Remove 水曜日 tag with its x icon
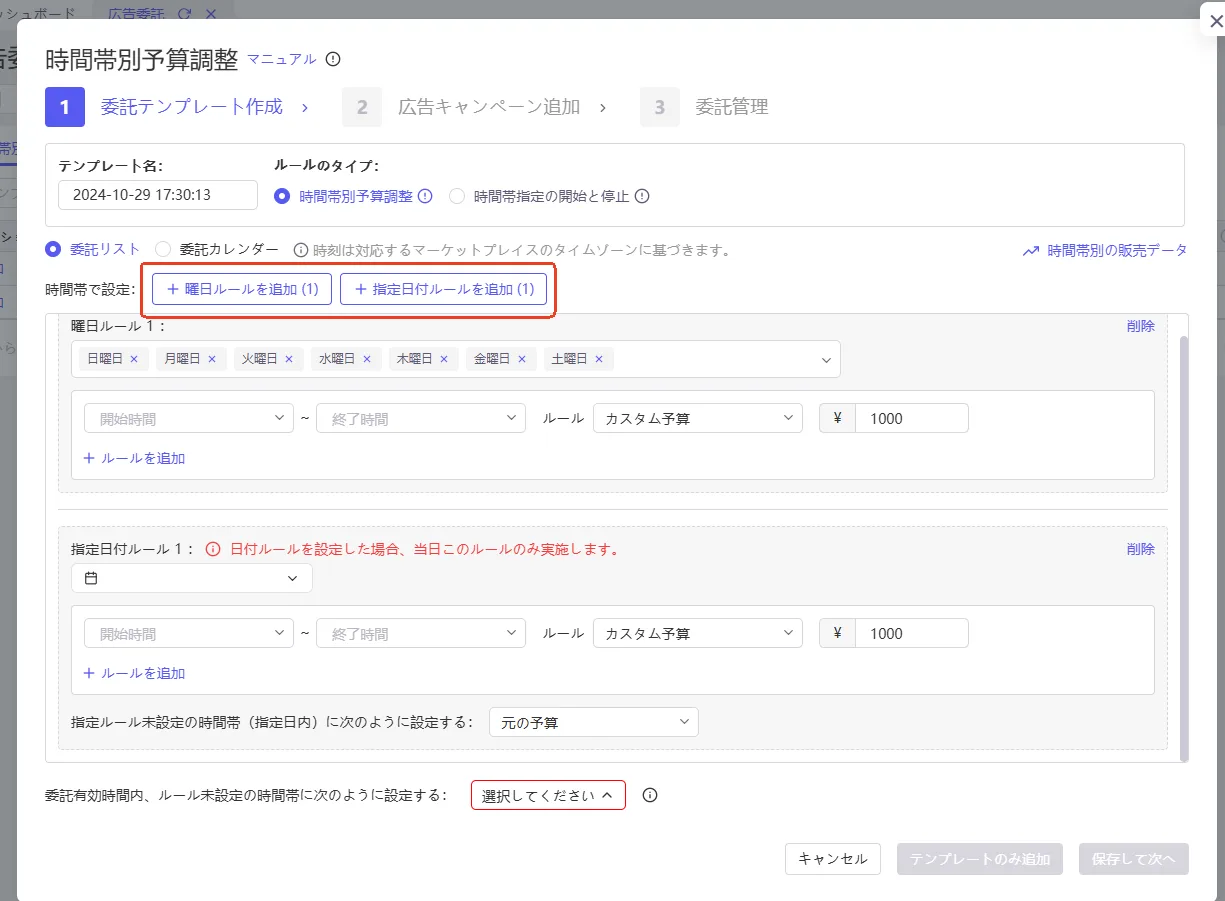The height and width of the screenshot is (901, 1225). [x=366, y=359]
